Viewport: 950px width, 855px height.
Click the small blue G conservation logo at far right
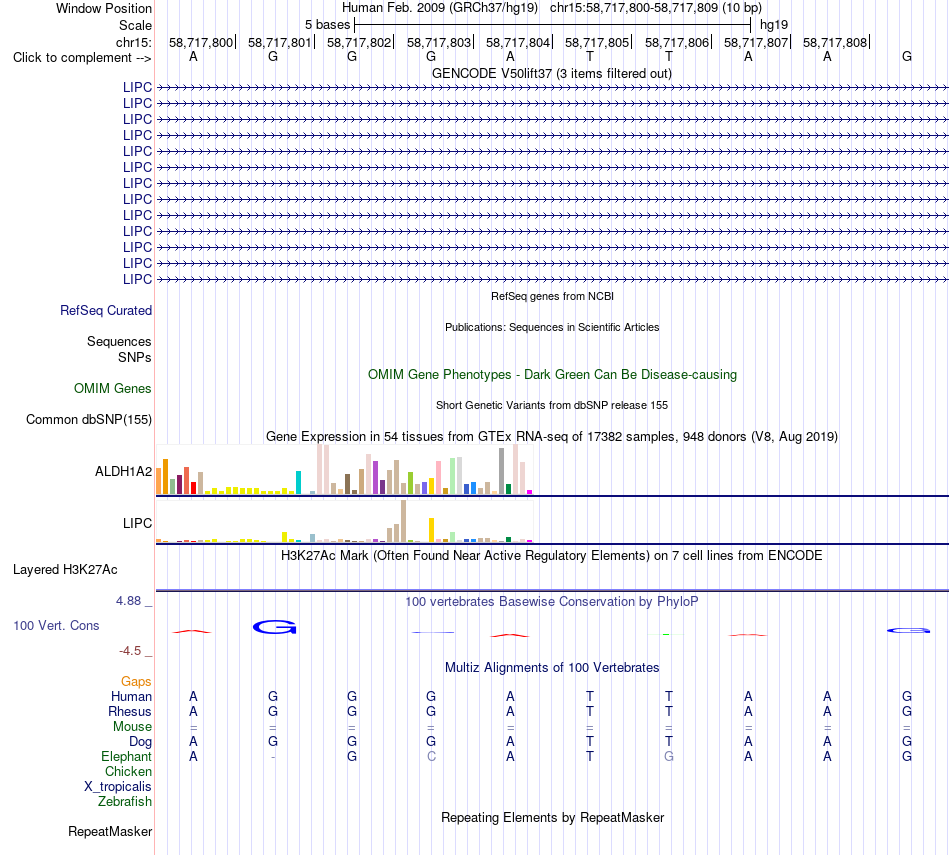click(908, 631)
